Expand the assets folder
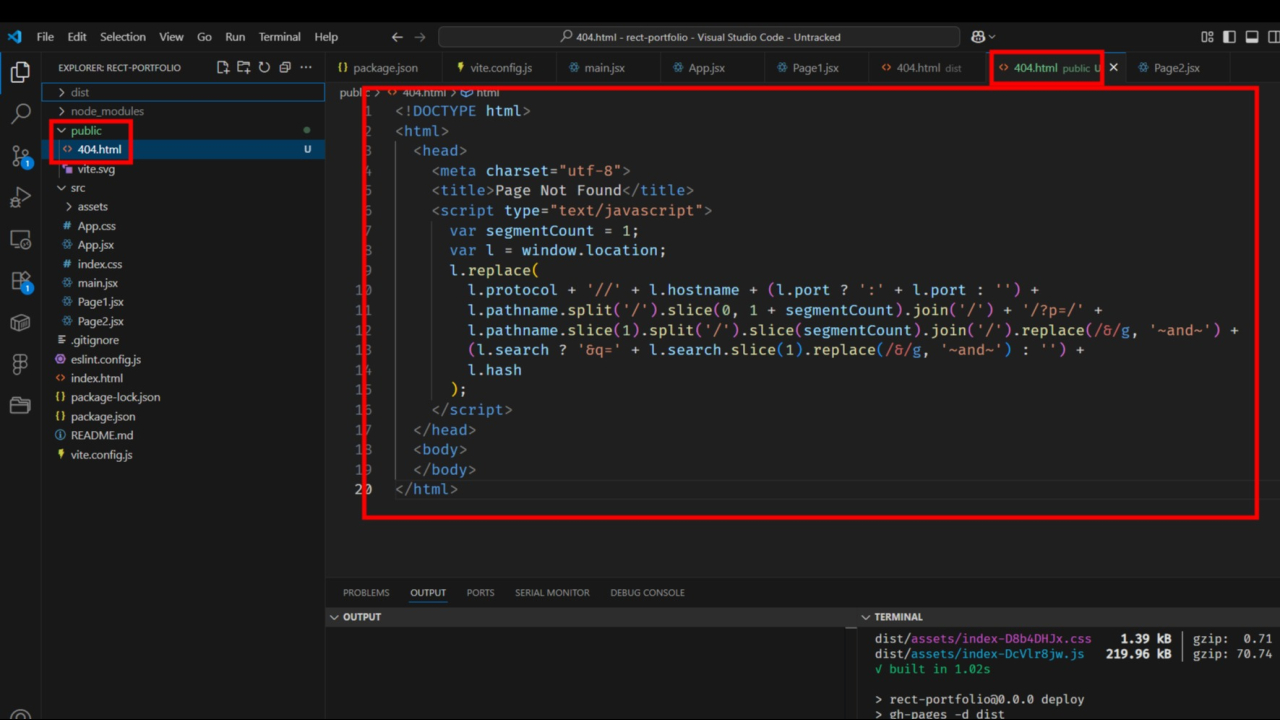 (183, 206)
